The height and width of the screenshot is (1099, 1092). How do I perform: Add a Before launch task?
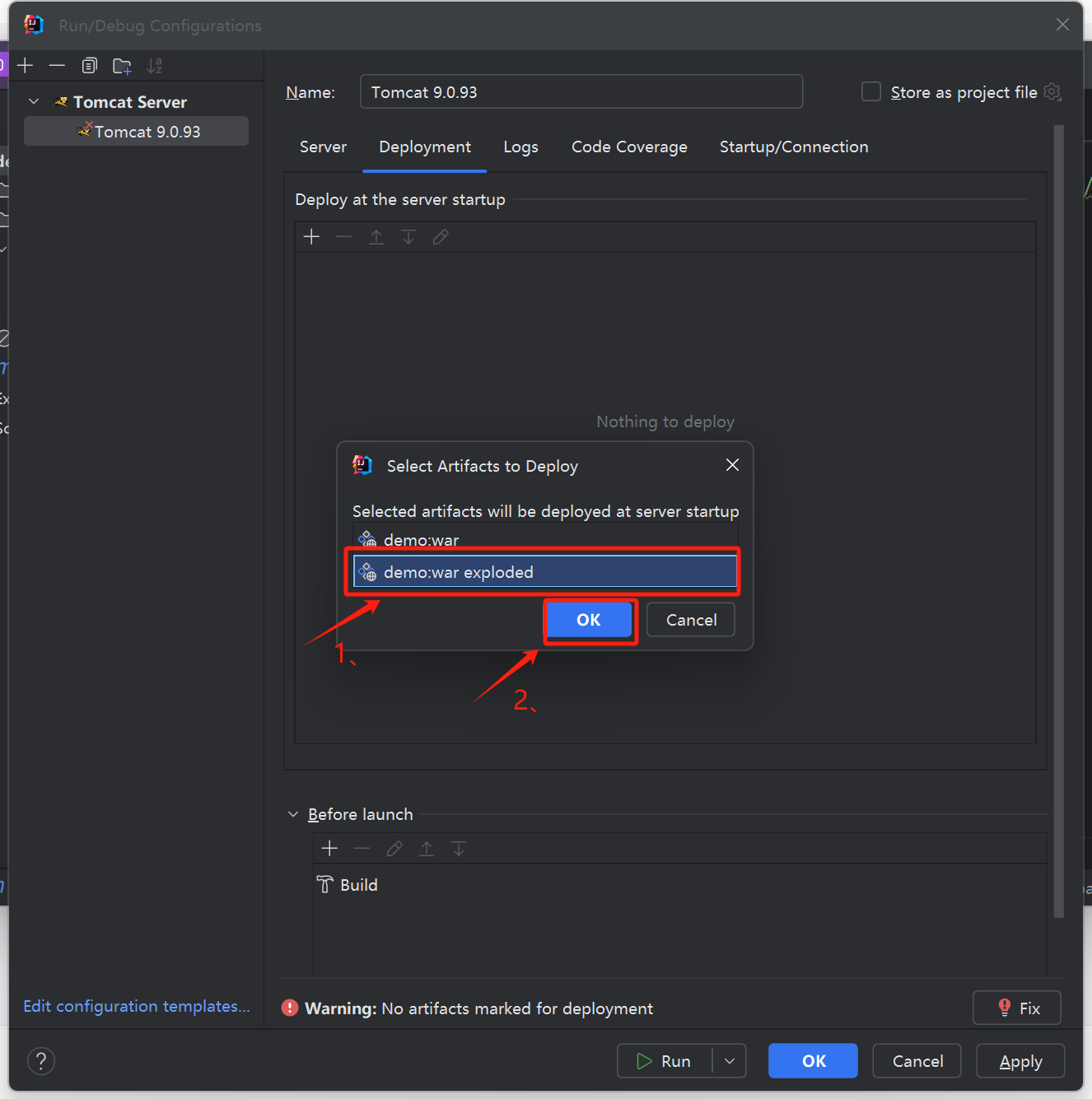[x=329, y=848]
